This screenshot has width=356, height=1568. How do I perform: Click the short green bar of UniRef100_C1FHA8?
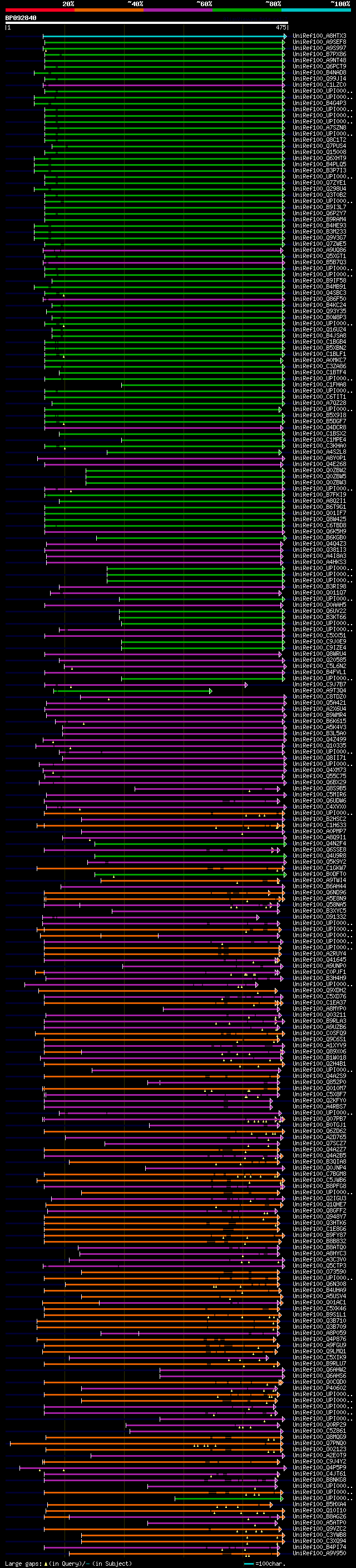tap(203, 385)
